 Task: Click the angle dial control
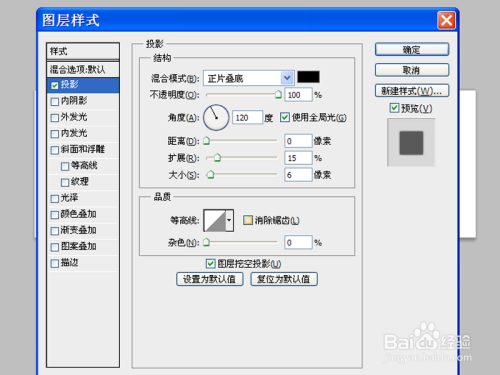click(216, 117)
